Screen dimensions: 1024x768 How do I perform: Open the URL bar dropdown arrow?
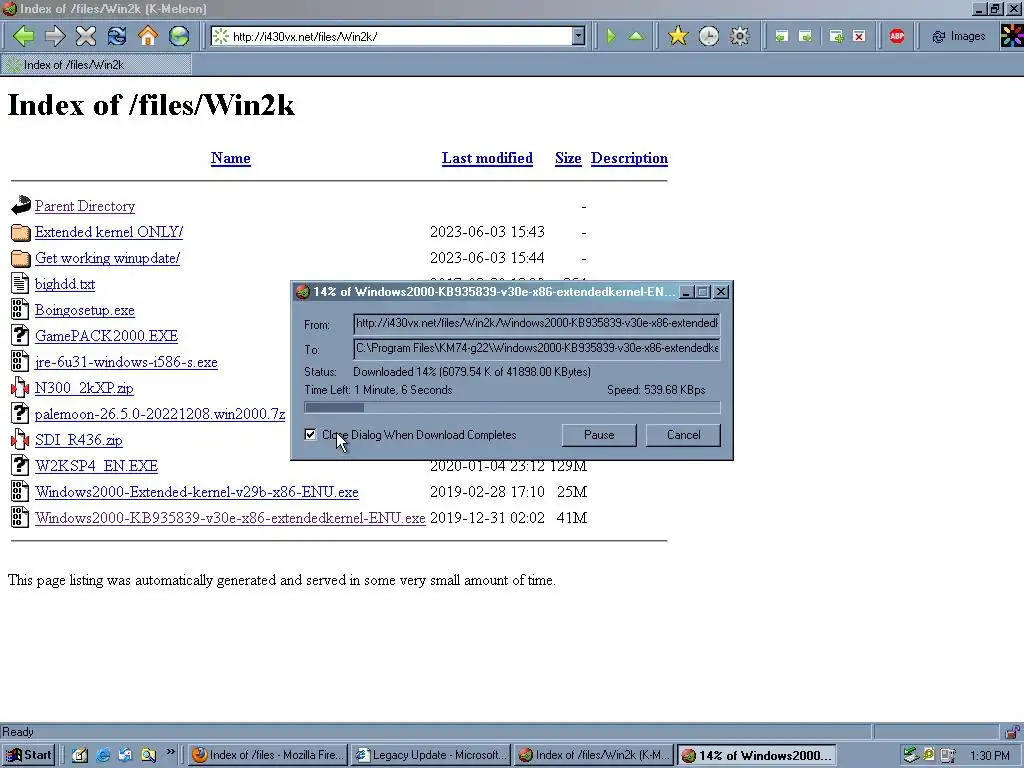[578, 37]
